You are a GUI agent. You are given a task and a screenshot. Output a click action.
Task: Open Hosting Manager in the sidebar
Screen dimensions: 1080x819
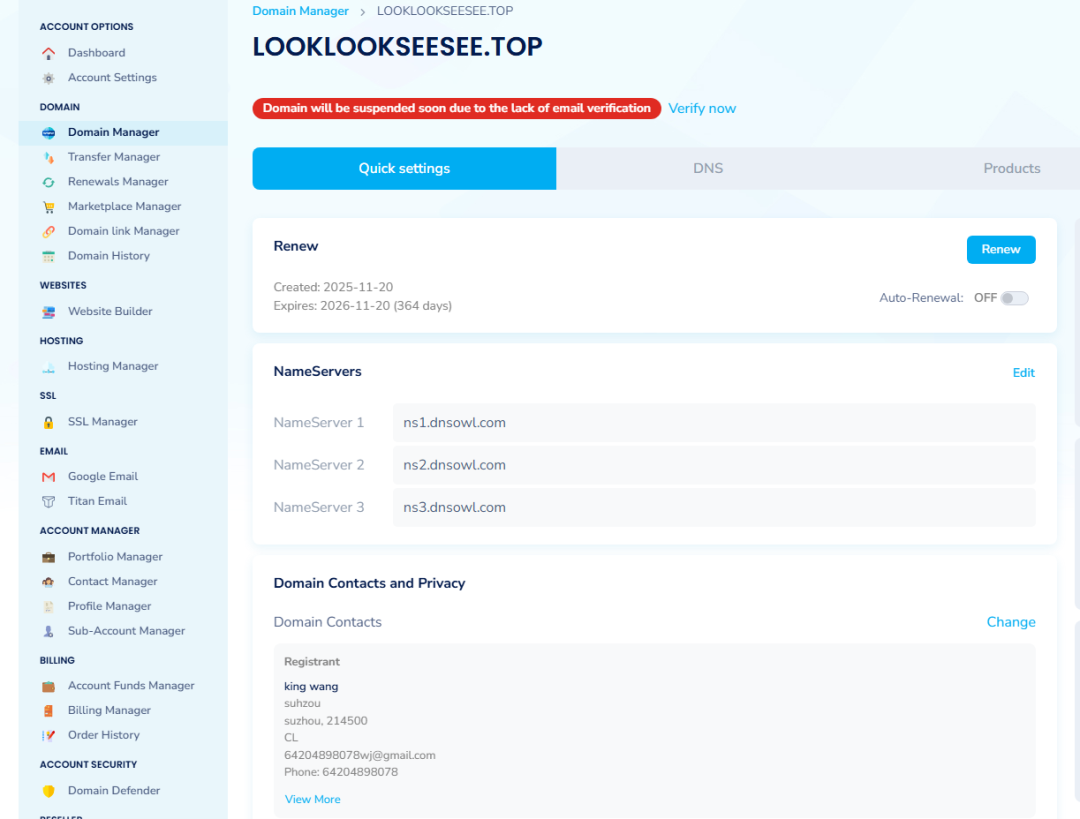pos(113,366)
